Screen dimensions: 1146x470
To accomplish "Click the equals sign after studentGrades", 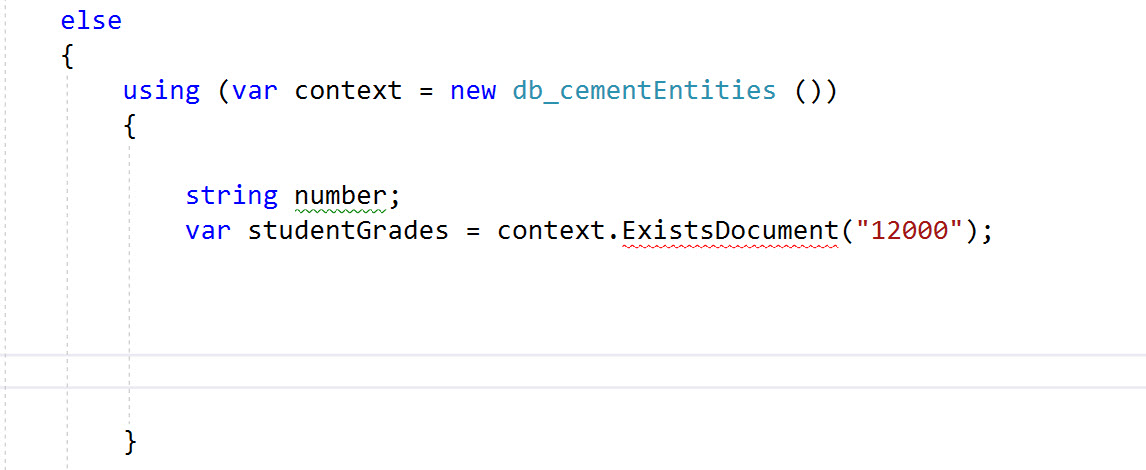I will pos(473,232).
